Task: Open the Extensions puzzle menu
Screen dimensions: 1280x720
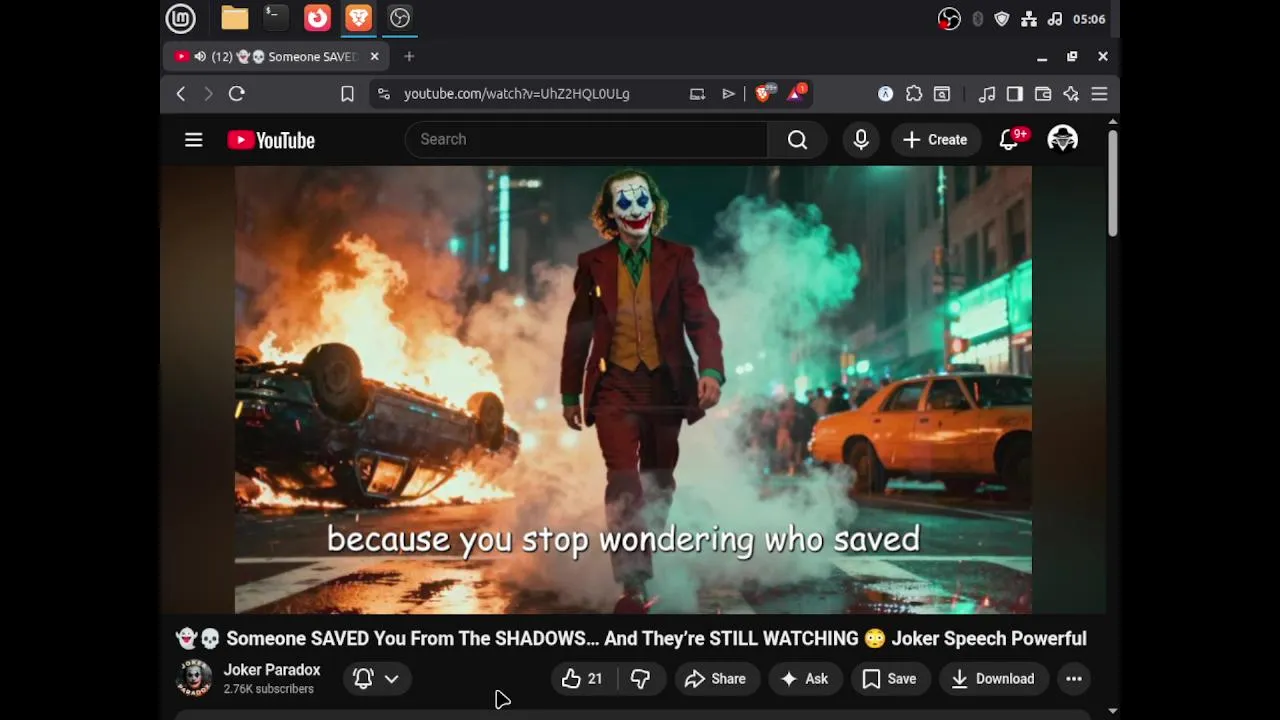Action: pos(914,94)
